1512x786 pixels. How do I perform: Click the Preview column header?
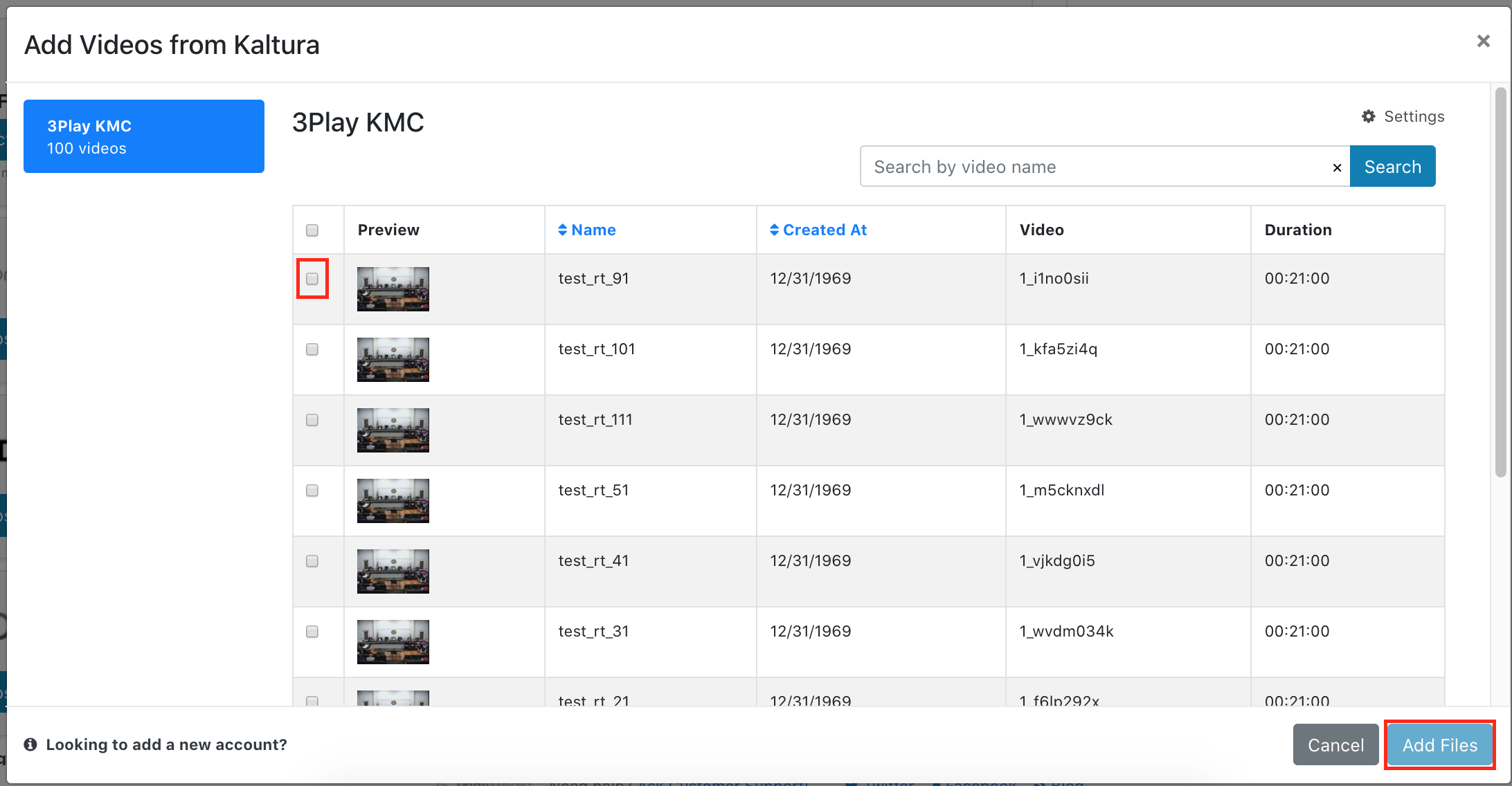(388, 230)
